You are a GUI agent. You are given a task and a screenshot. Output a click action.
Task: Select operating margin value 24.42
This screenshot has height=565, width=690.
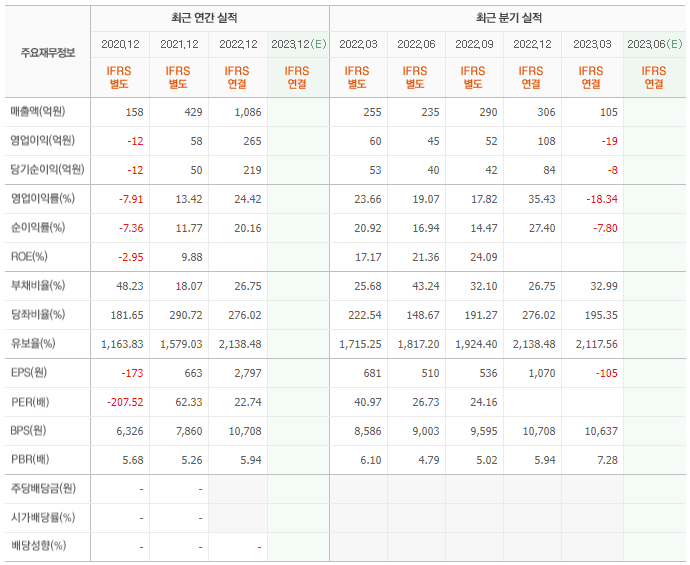point(248,200)
